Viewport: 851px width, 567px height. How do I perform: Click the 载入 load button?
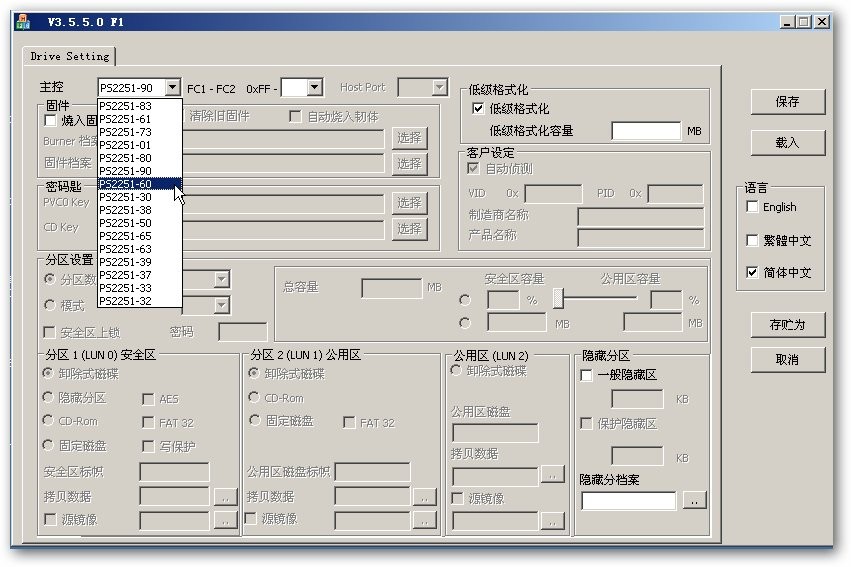[787, 142]
